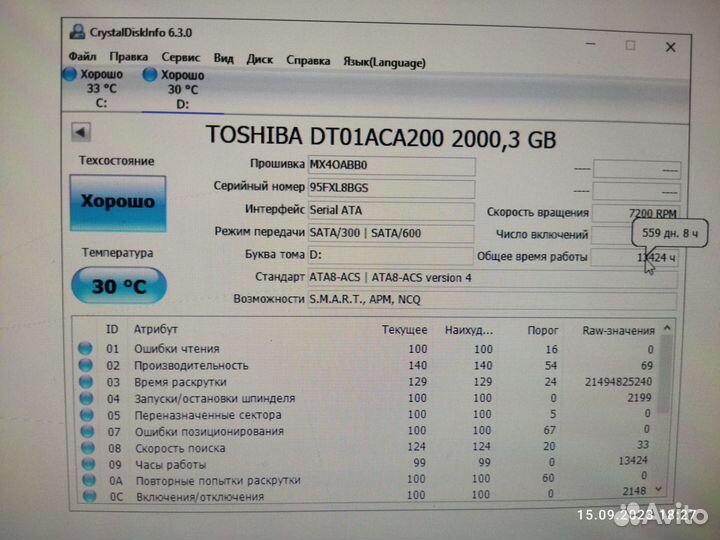
Task: Click the Прошивка field MX4OABB0
Action: [x=391, y=166]
